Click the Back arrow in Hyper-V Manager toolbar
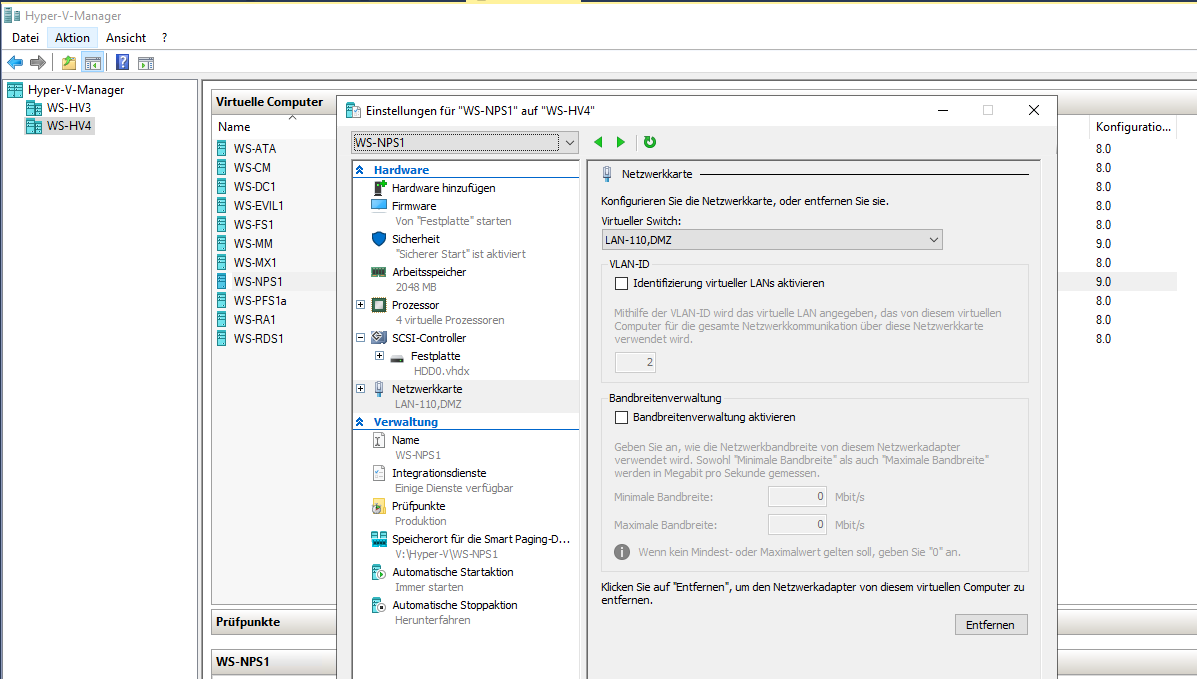 click(x=15, y=63)
